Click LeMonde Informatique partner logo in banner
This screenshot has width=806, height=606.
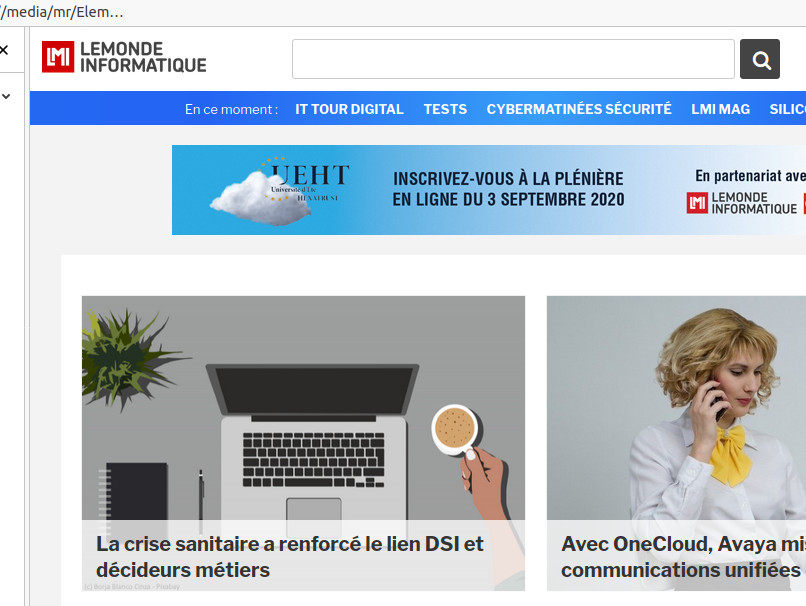[742, 203]
